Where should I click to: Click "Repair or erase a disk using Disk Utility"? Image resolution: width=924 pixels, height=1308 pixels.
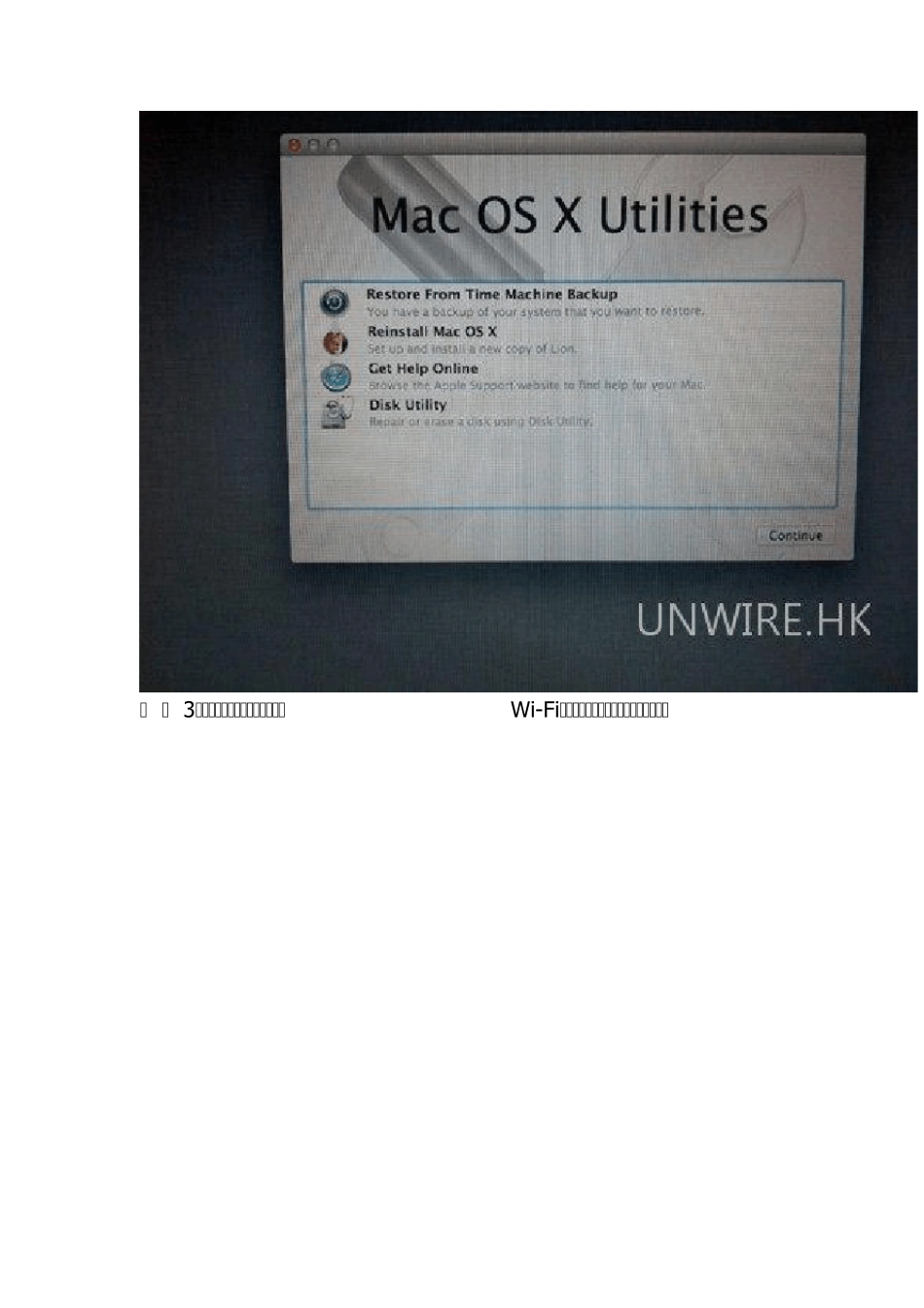pyautogui.click(x=480, y=422)
